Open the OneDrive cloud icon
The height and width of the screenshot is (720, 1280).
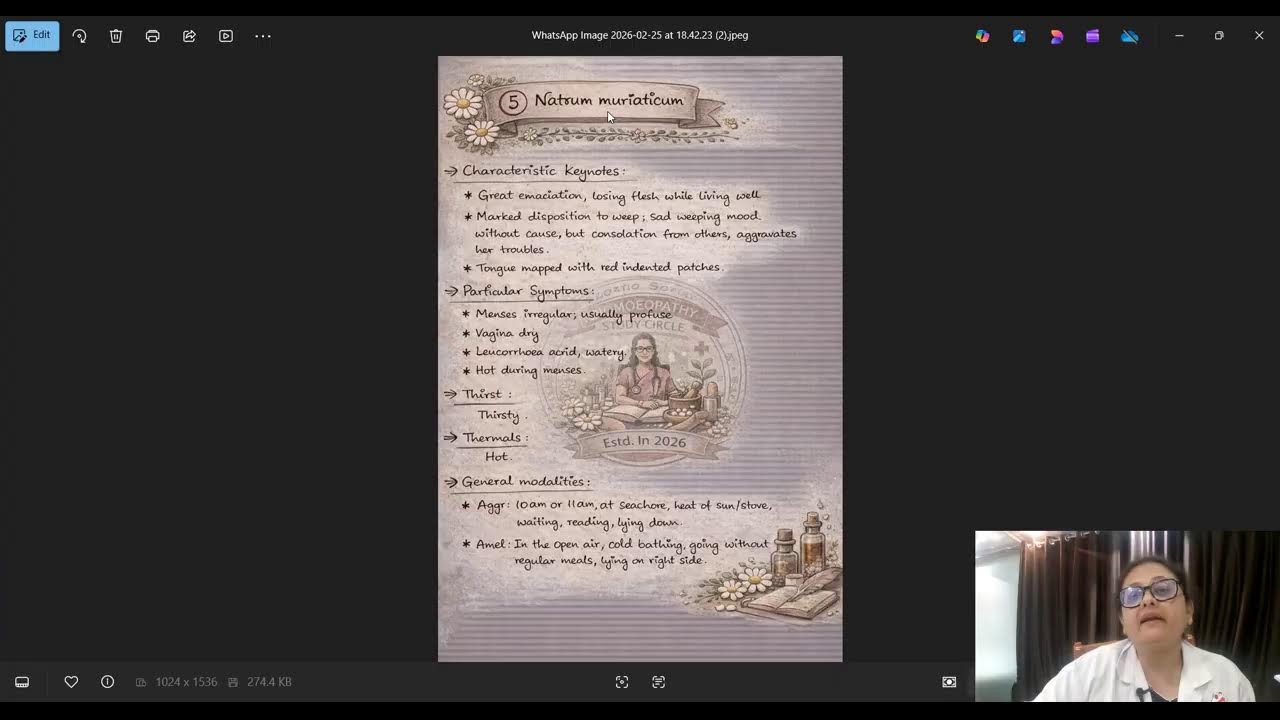(1129, 36)
